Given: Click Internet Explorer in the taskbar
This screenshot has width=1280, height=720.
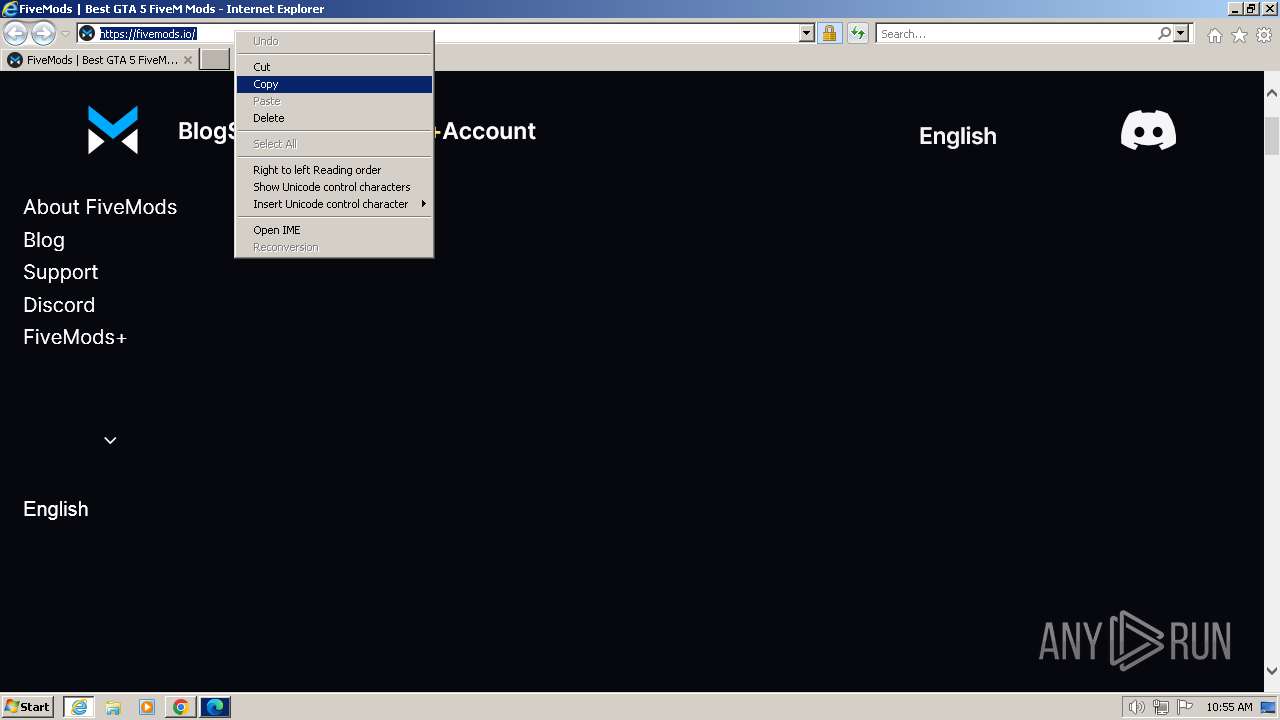Looking at the screenshot, I should coord(79,707).
